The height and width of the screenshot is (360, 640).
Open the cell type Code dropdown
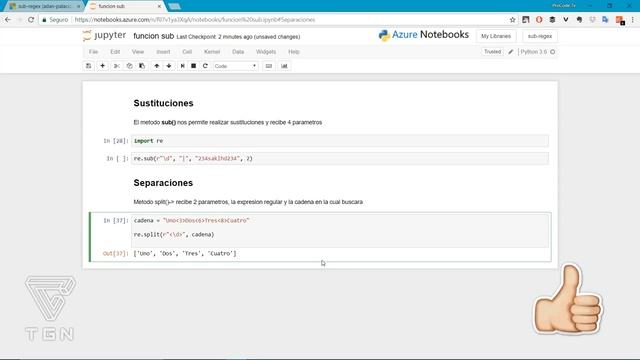(x=236, y=66)
